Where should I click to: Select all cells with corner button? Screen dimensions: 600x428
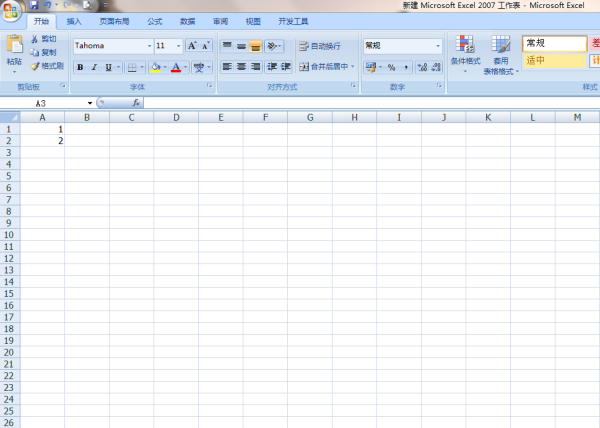point(10,117)
